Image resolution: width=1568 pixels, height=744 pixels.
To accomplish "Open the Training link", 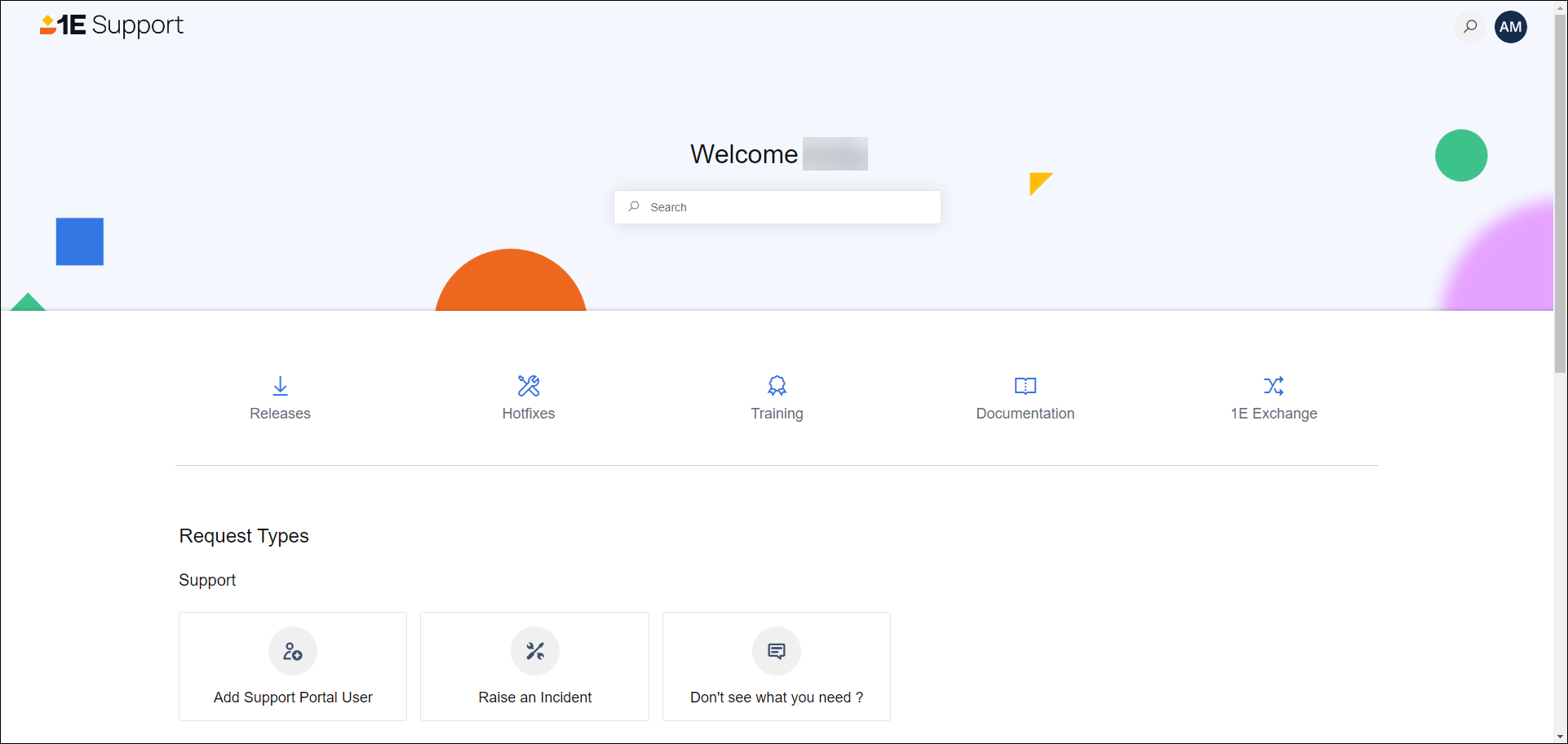I will click(777, 414).
